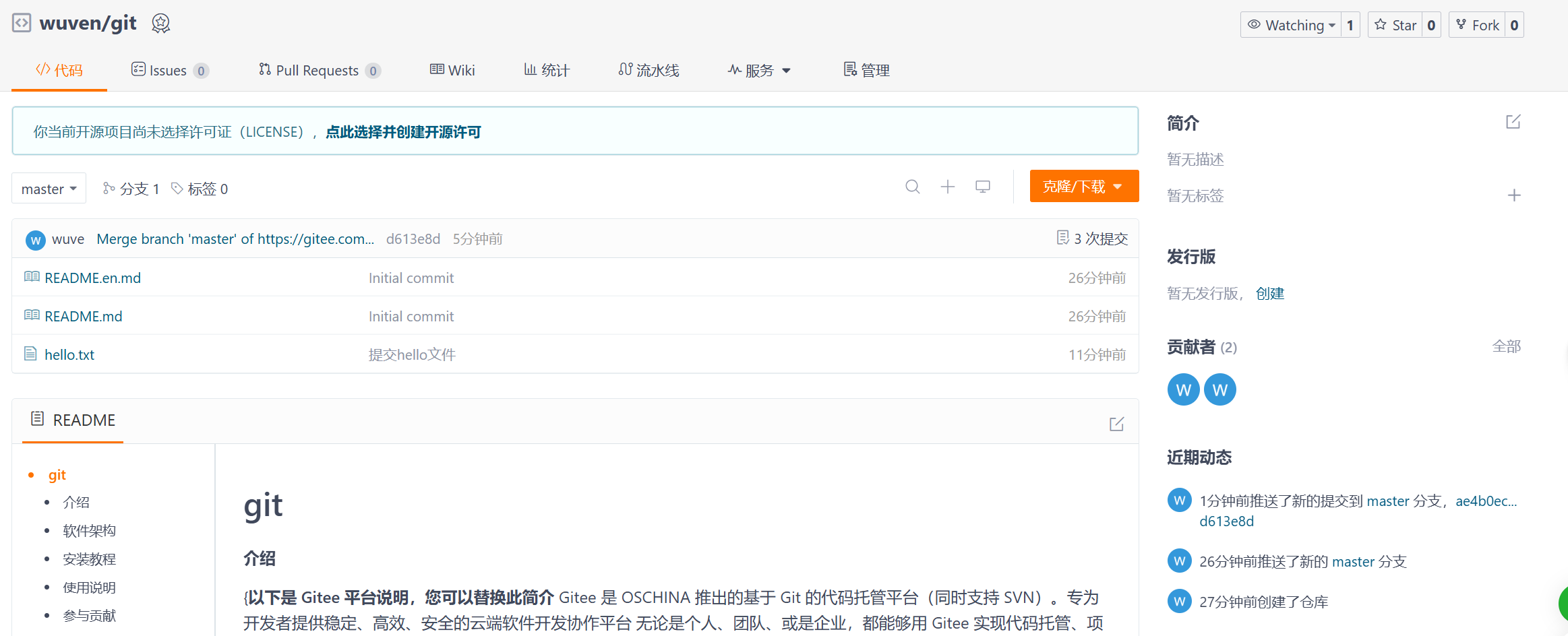
Task: Jump to 使用说明 in README outline
Action: click(x=89, y=587)
